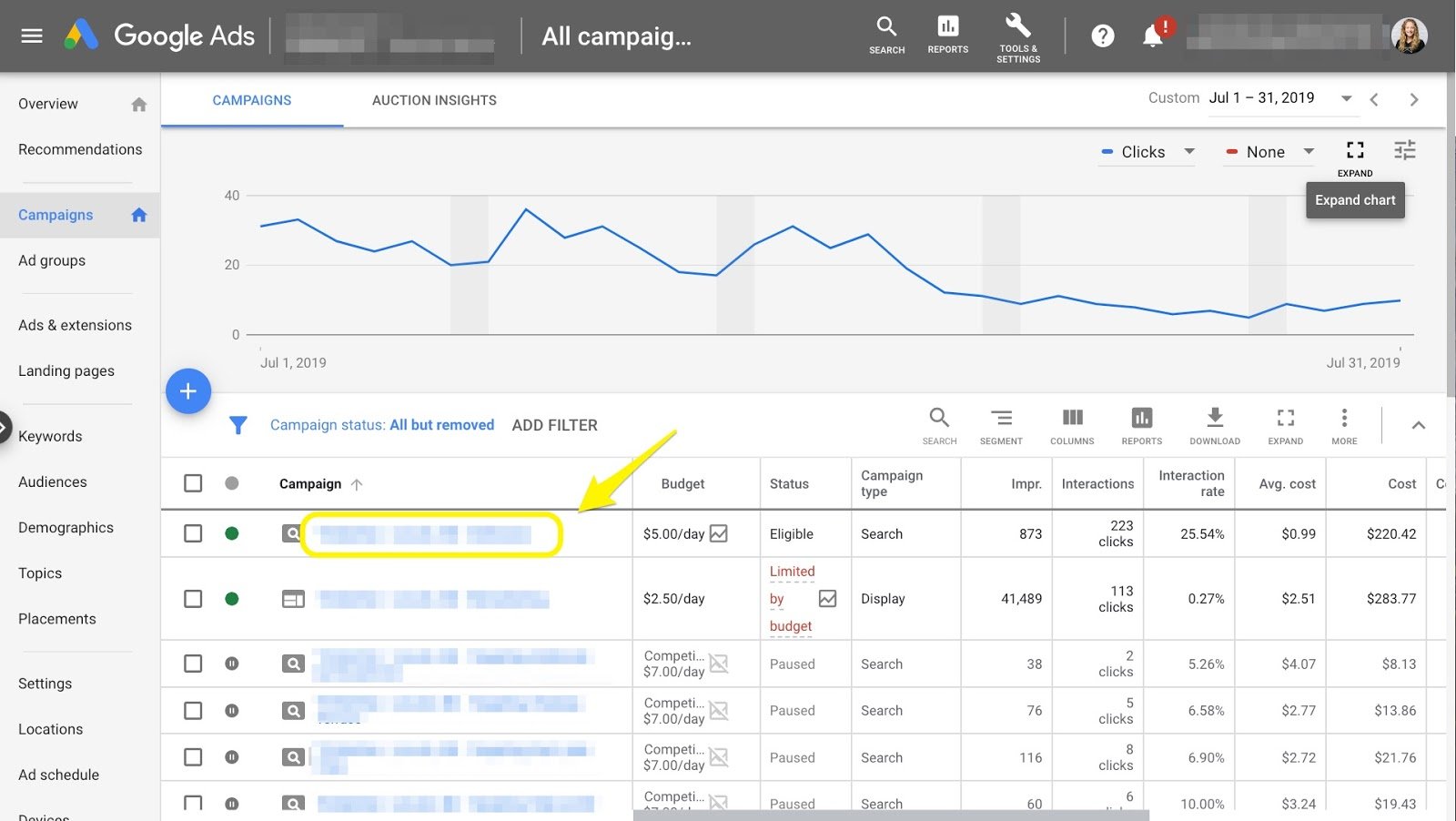Expand table to full screen
1456x821 pixels.
[1285, 426]
